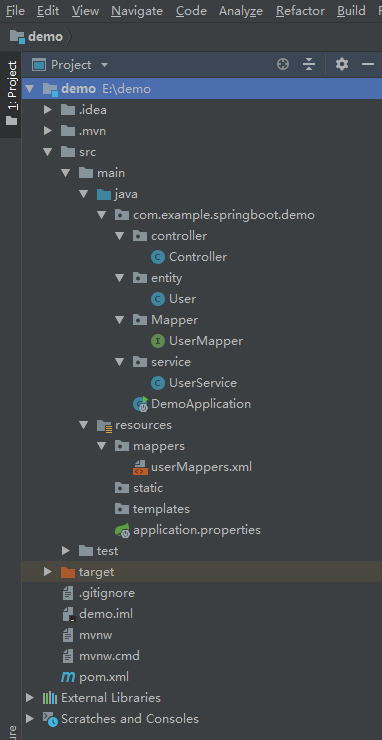Click the demo breadcrumb in navigation bar
The image size is (382, 740).
(37, 36)
